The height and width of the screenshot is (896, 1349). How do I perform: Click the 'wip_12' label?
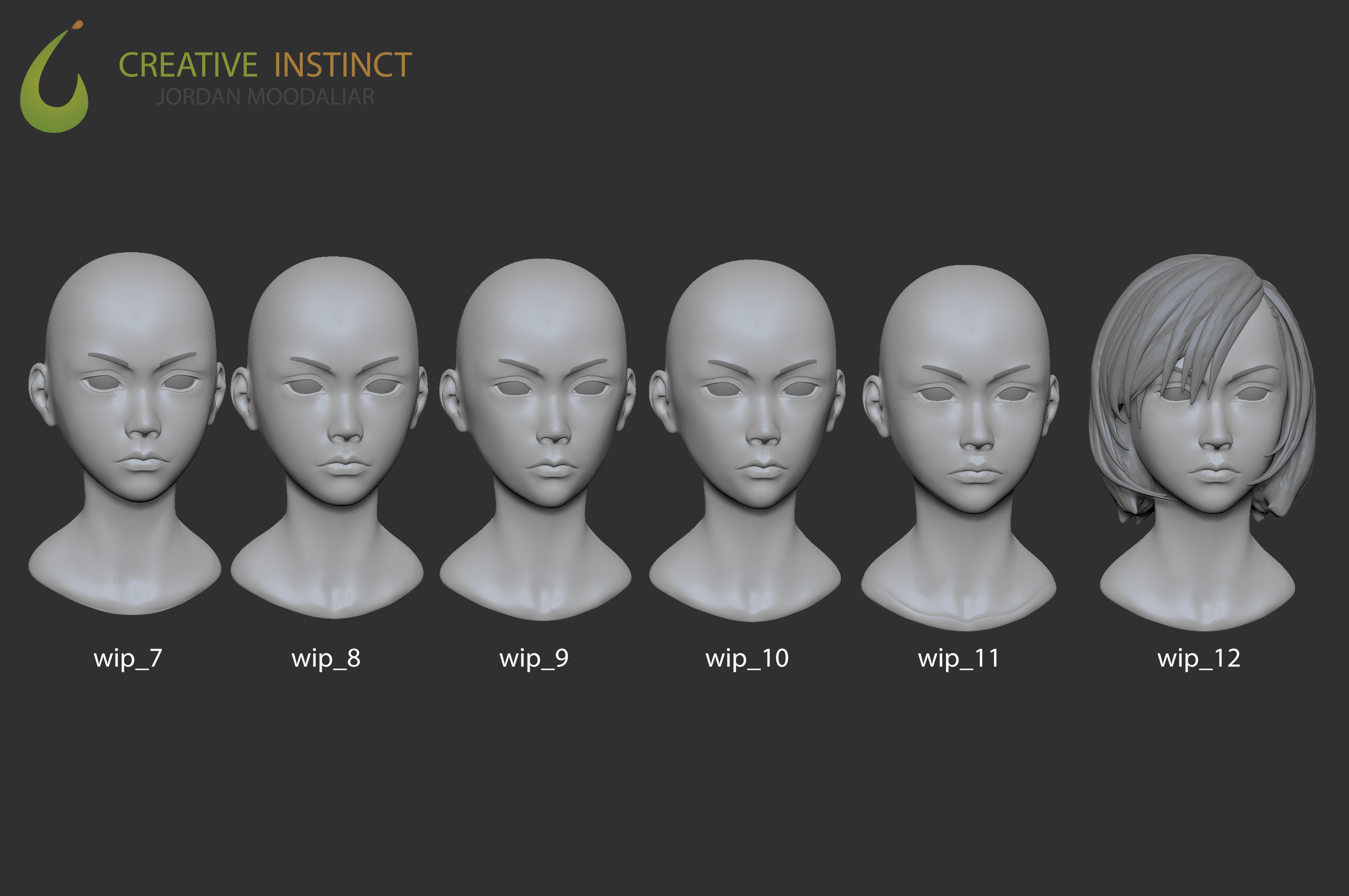point(1199,658)
